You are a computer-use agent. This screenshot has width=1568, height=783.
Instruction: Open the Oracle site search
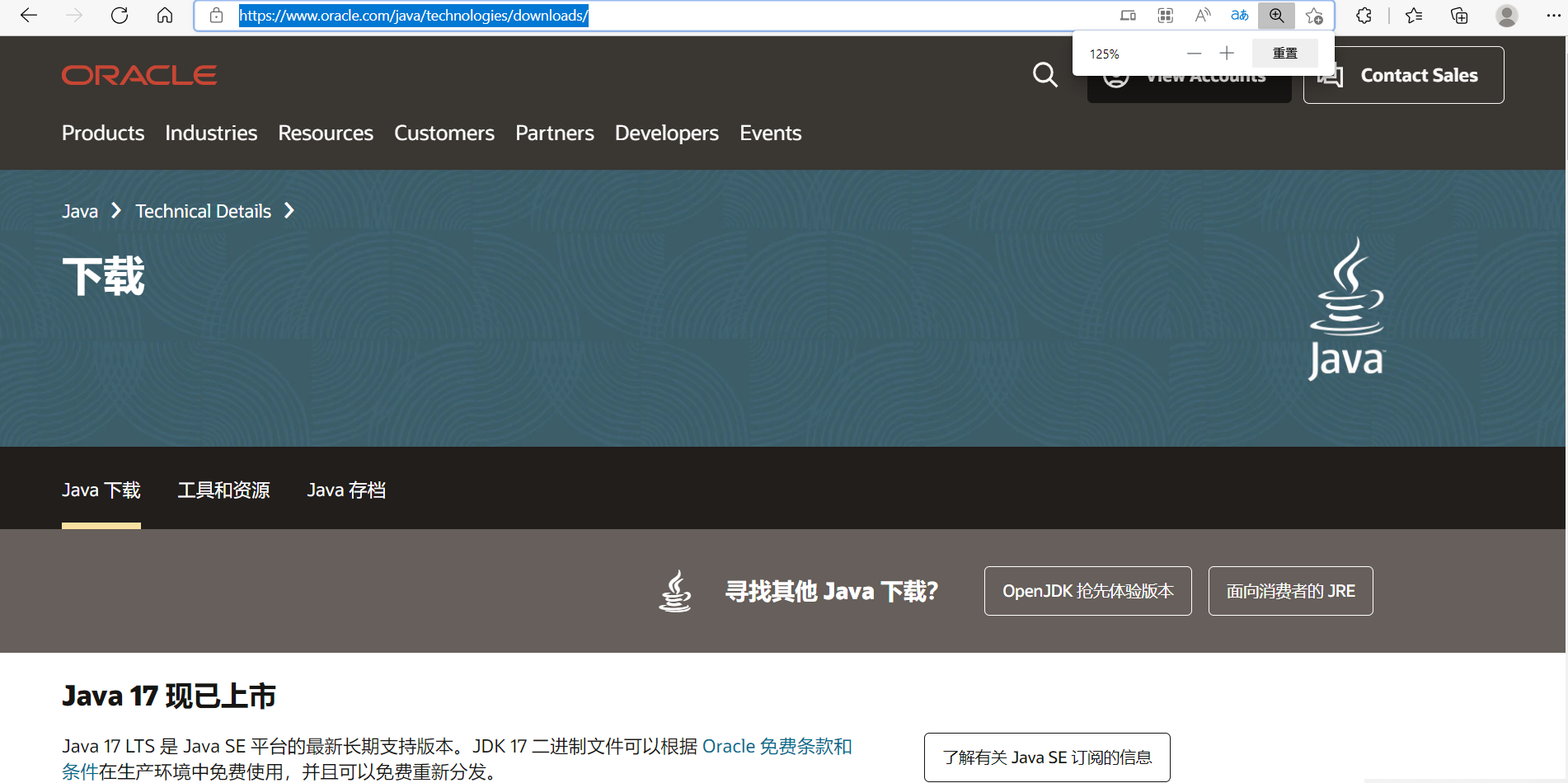pyautogui.click(x=1045, y=75)
